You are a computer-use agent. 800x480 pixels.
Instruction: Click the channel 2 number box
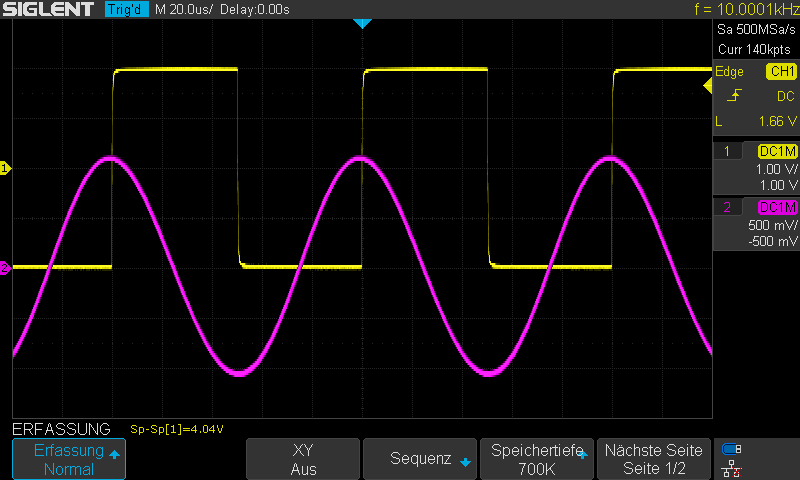[727, 207]
